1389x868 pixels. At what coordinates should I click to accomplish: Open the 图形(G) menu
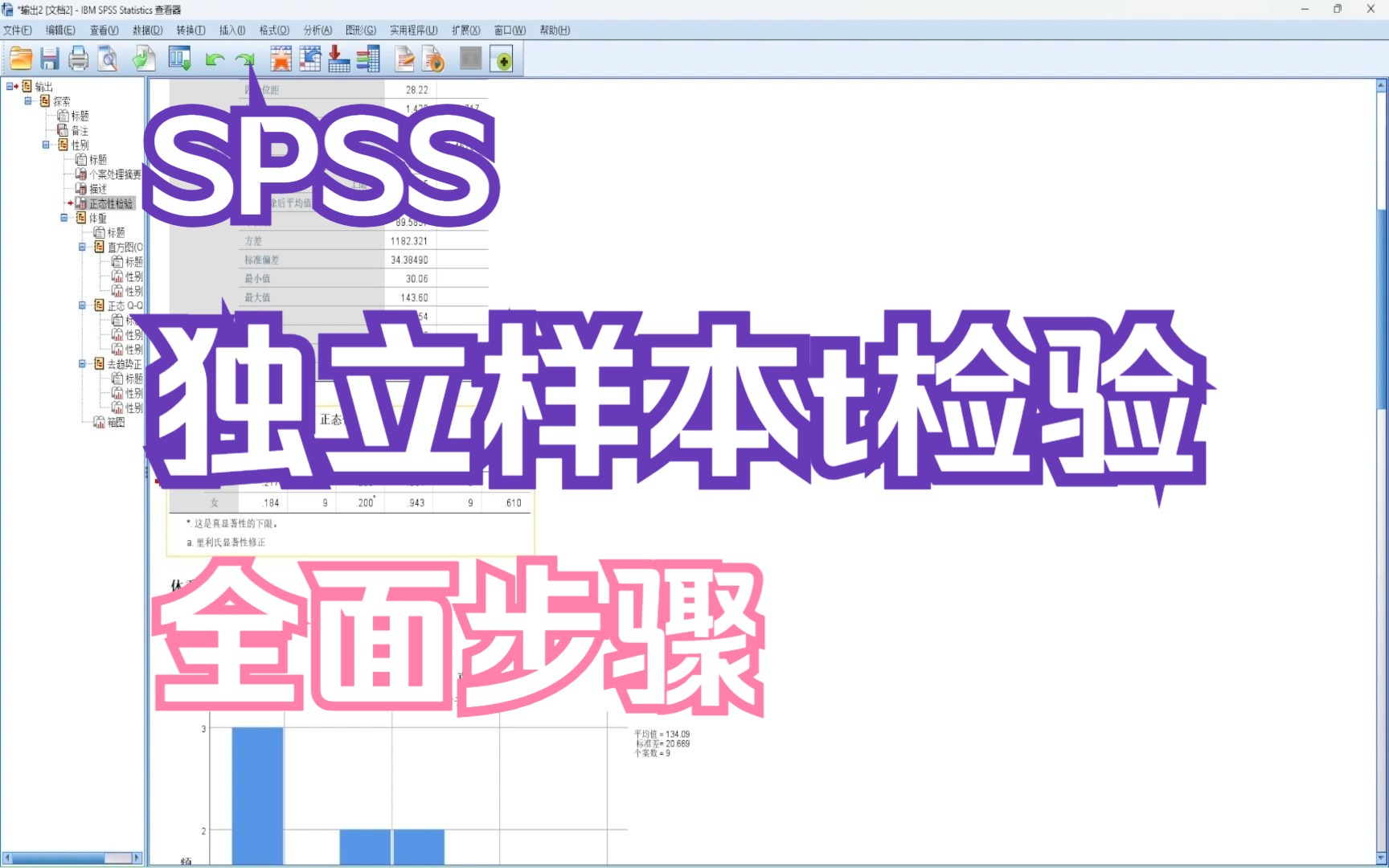361,30
